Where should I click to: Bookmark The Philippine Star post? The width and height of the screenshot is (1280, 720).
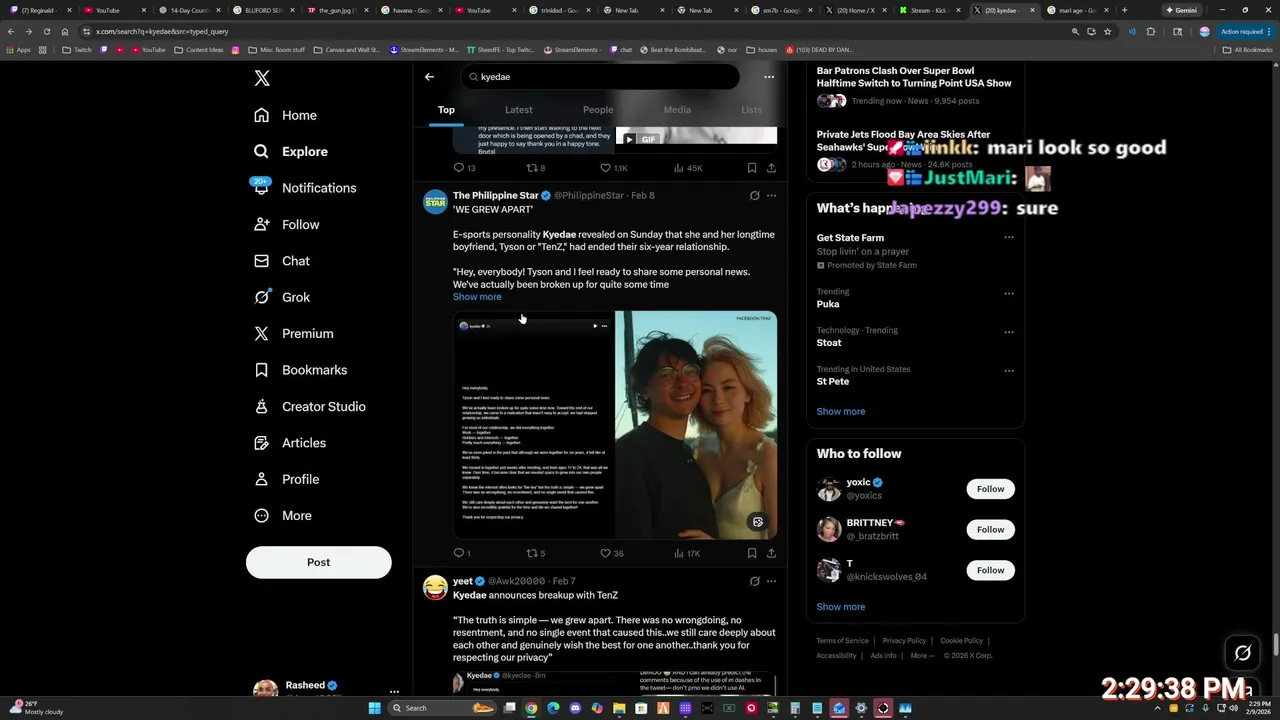click(752, 553)
